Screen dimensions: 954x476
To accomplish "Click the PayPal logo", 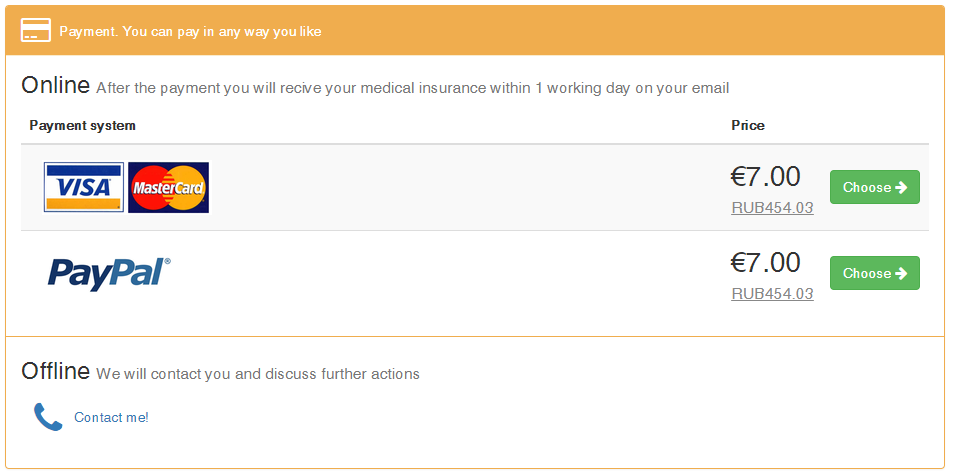I will click(x=109, y=274).
